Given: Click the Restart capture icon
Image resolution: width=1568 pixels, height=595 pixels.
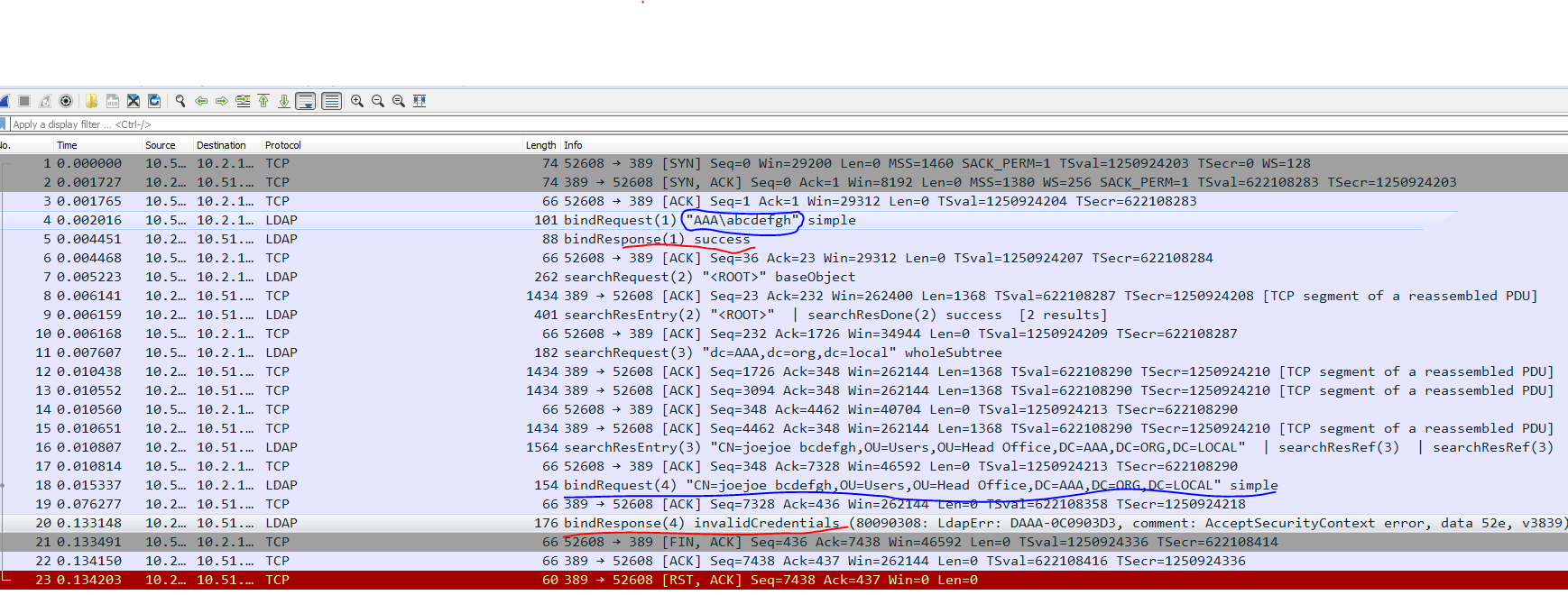Looking at the screenshot, I should [x=45, y=101].
